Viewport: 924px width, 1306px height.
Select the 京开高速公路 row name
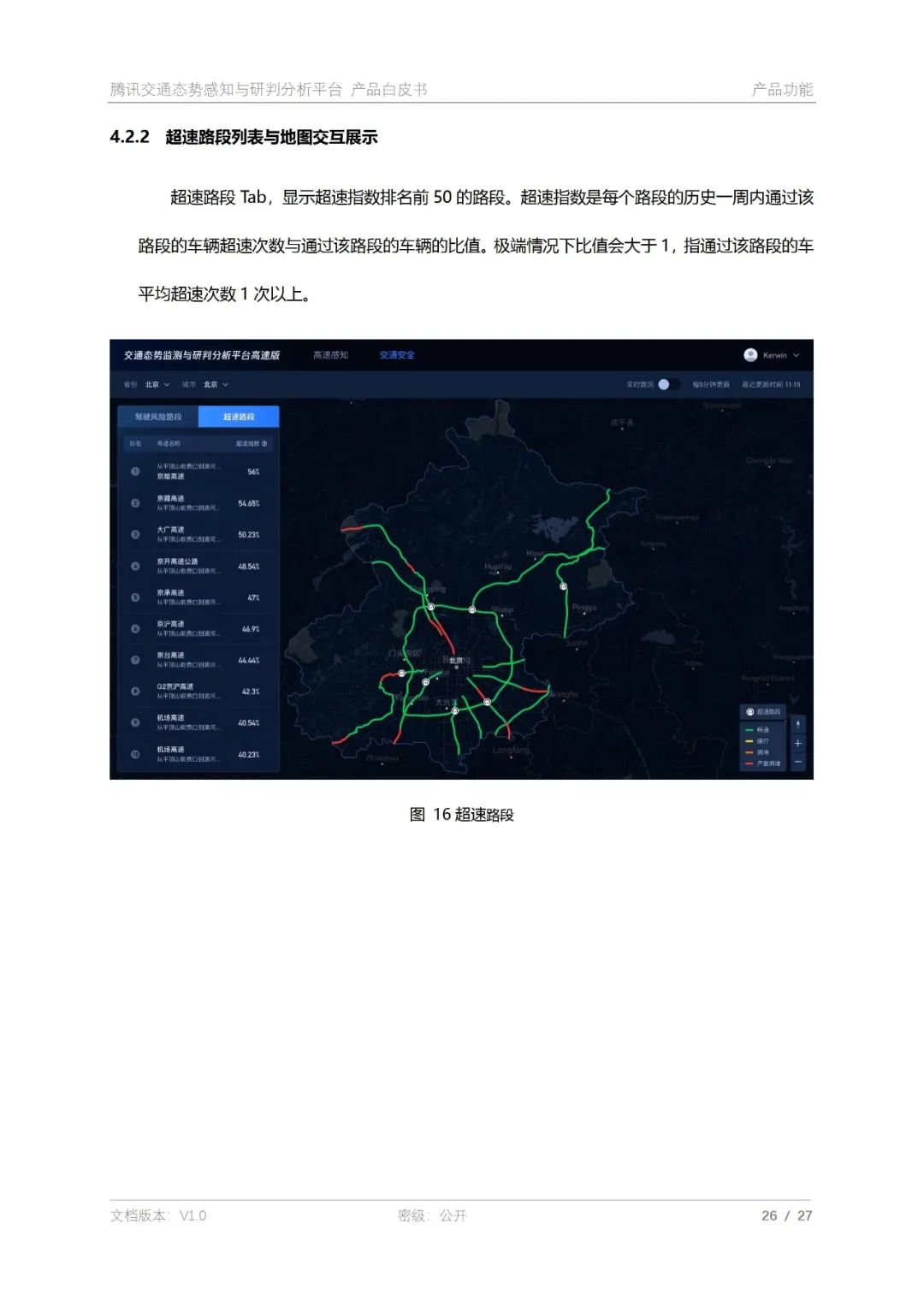click(x=177, y=561)
